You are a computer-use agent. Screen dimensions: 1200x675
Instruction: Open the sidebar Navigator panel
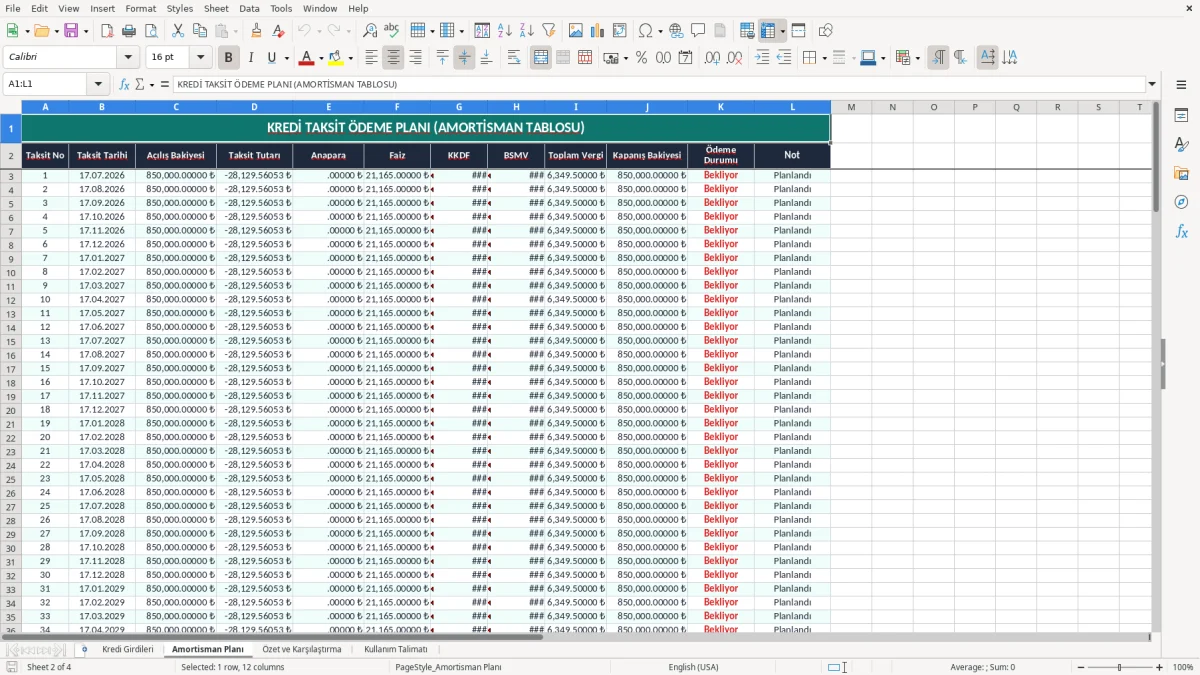pos(1181,202)
